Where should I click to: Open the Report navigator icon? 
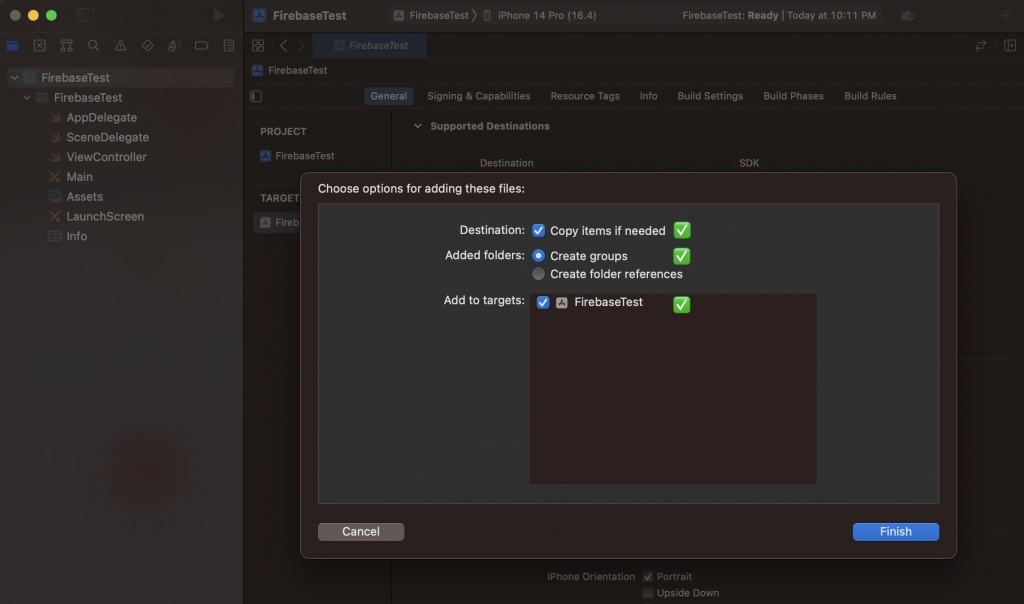pos(229,46)
